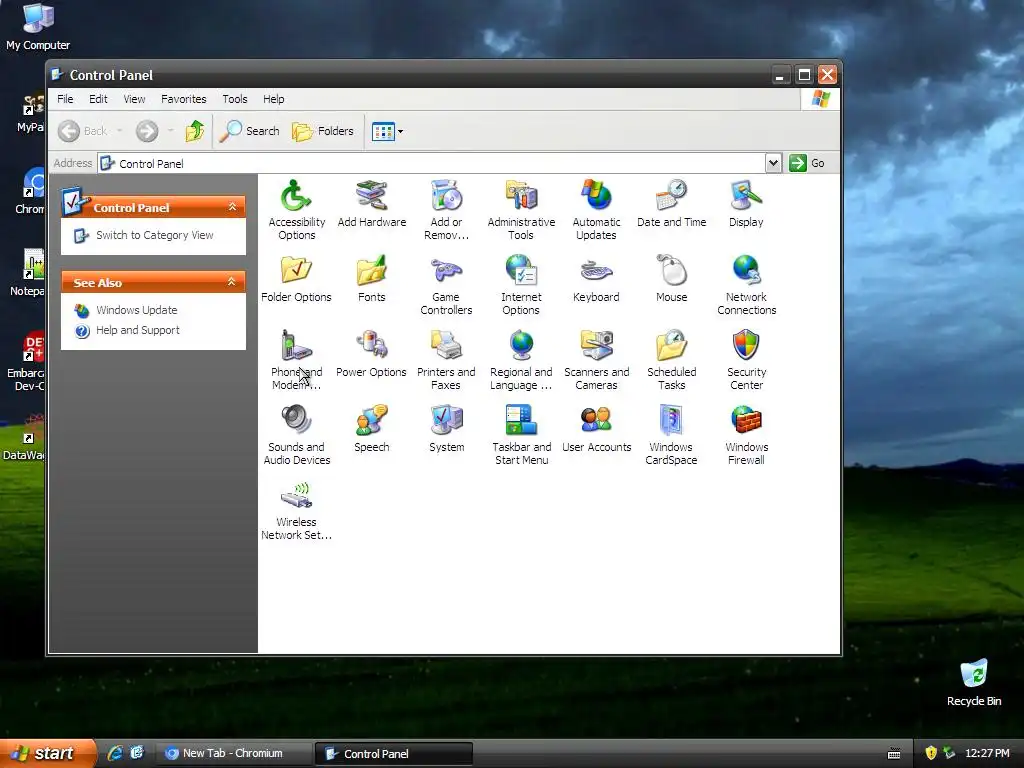Select Internet Options icon
This screenshot has width=1024, height=768.
521,285
